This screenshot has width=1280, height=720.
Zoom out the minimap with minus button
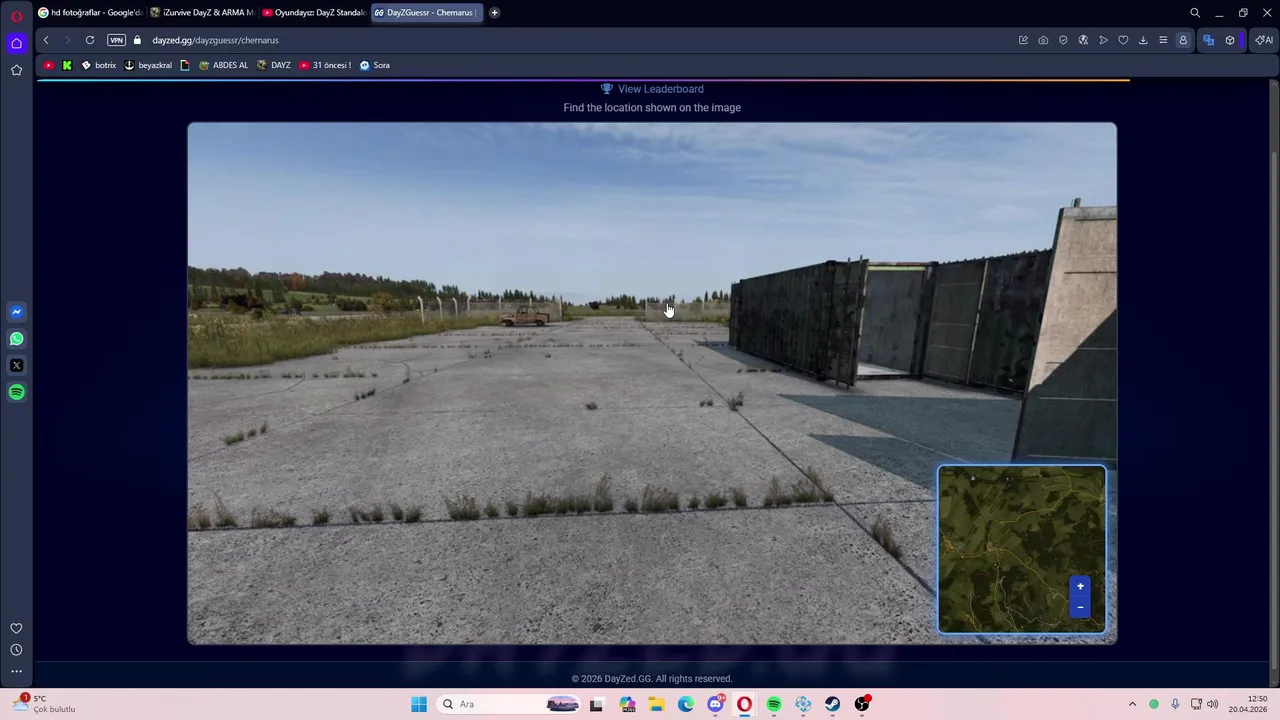[1080, 606]
